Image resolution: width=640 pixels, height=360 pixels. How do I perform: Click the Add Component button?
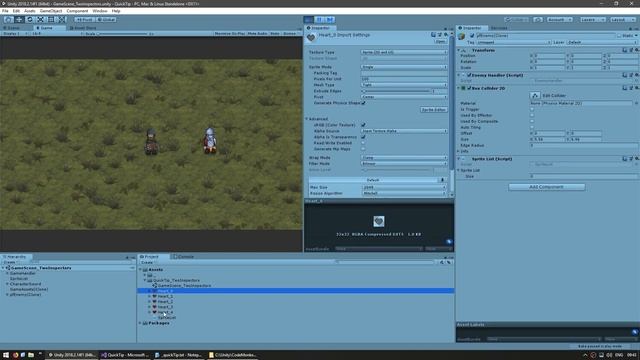tap(547, 187)
